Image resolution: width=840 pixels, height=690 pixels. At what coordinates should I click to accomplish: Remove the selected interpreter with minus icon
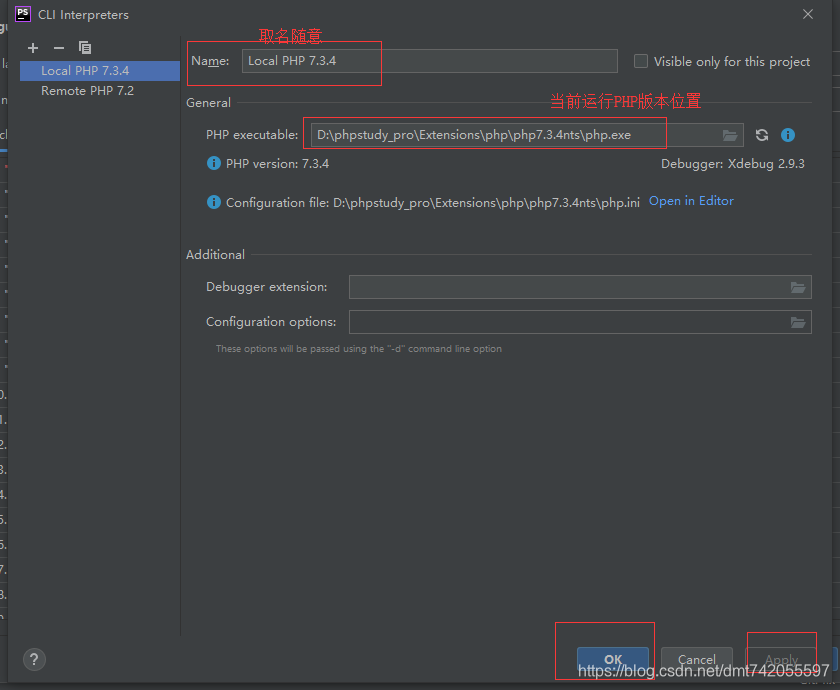59,48
